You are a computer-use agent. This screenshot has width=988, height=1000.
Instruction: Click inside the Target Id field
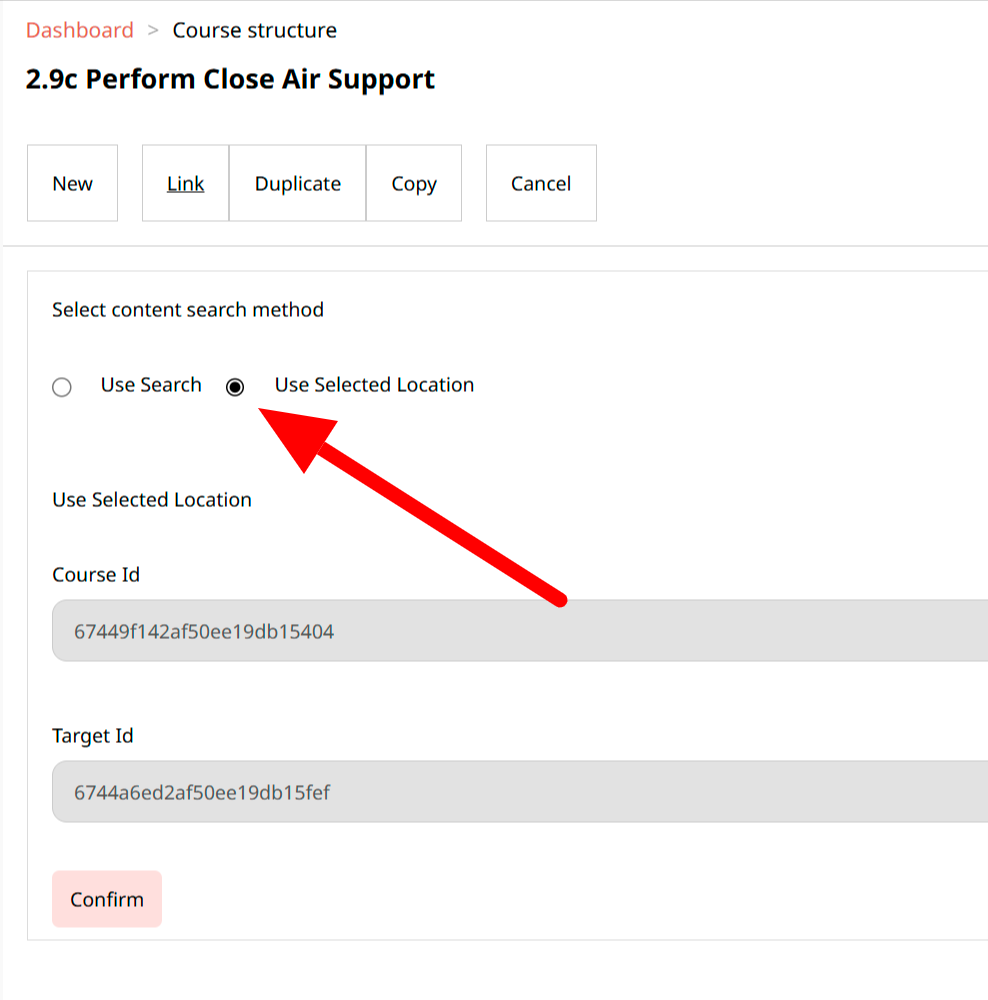(x=500, y=791)
